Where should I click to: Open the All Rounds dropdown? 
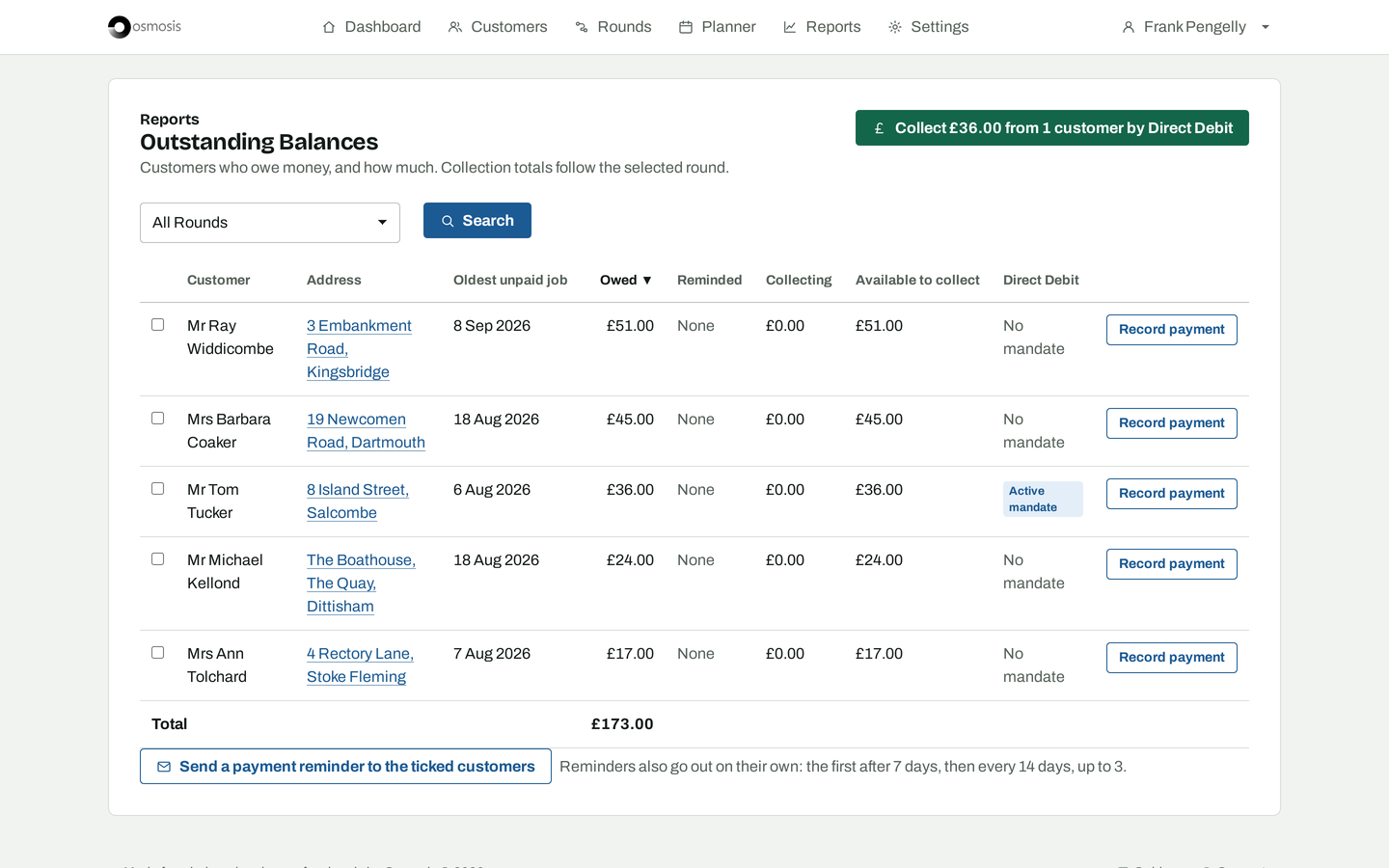pyautogui.click(x=270, y=223)
